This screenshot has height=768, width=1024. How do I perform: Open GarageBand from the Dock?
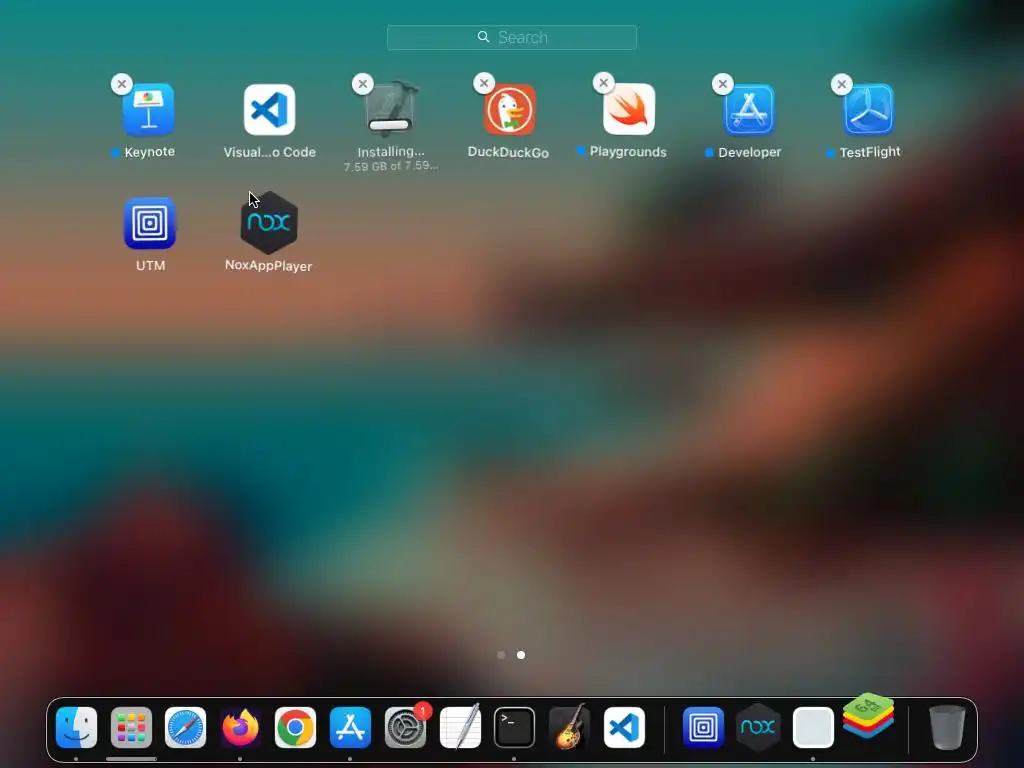tap(569, 727)
